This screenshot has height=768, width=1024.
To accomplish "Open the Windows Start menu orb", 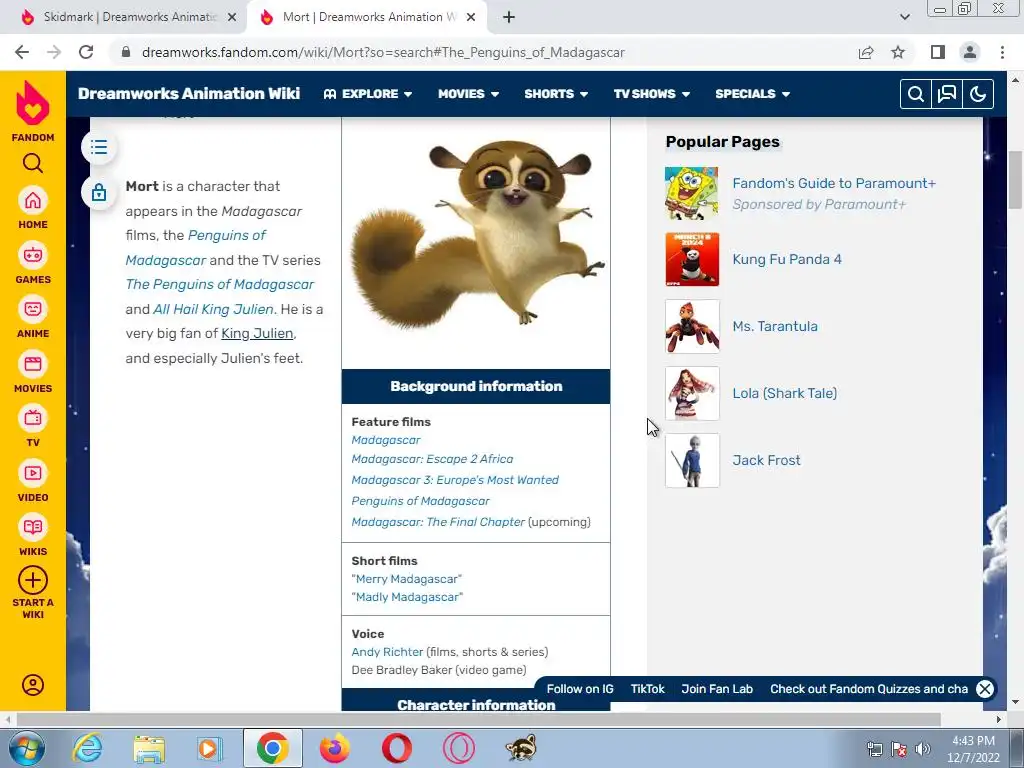I will [27, 748].
